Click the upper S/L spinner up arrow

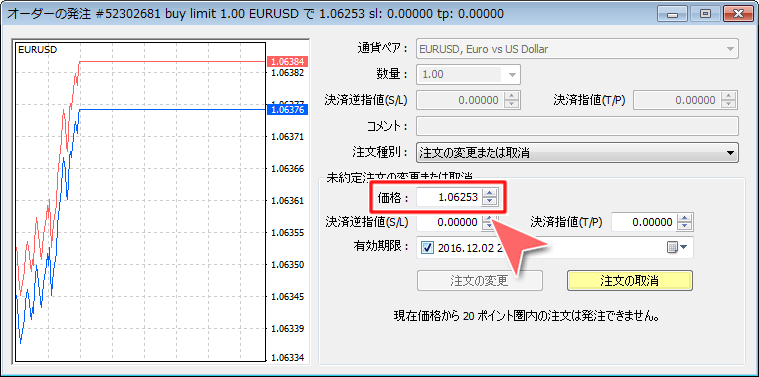(512, 96)
